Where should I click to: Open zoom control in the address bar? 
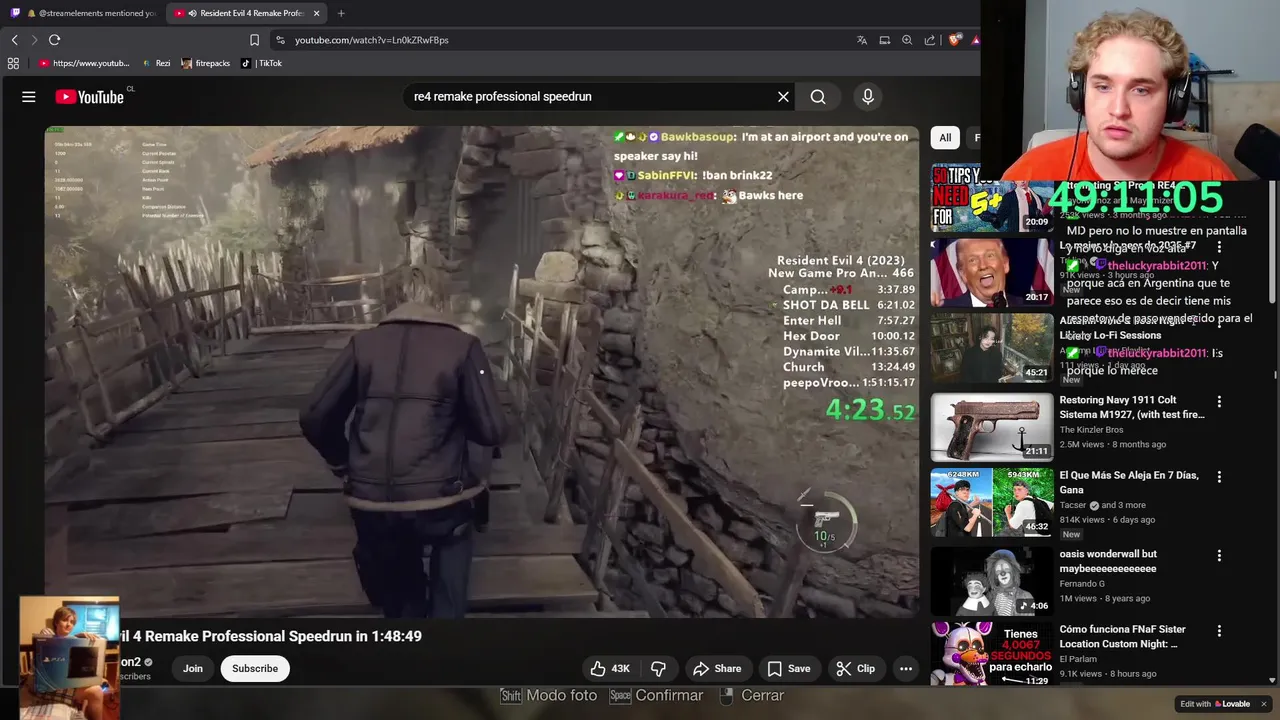tap(907, 40)
